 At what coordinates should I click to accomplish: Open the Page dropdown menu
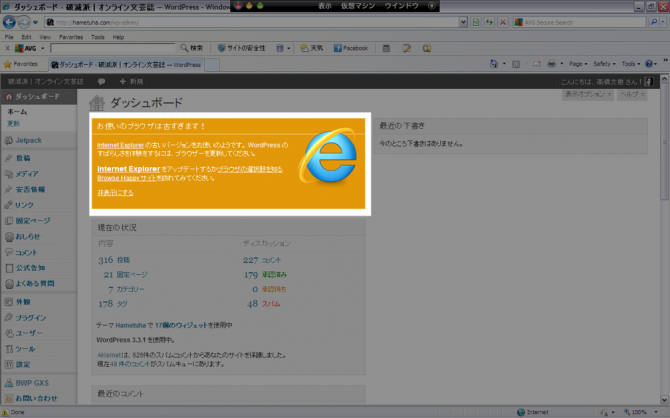coord(578,64)
